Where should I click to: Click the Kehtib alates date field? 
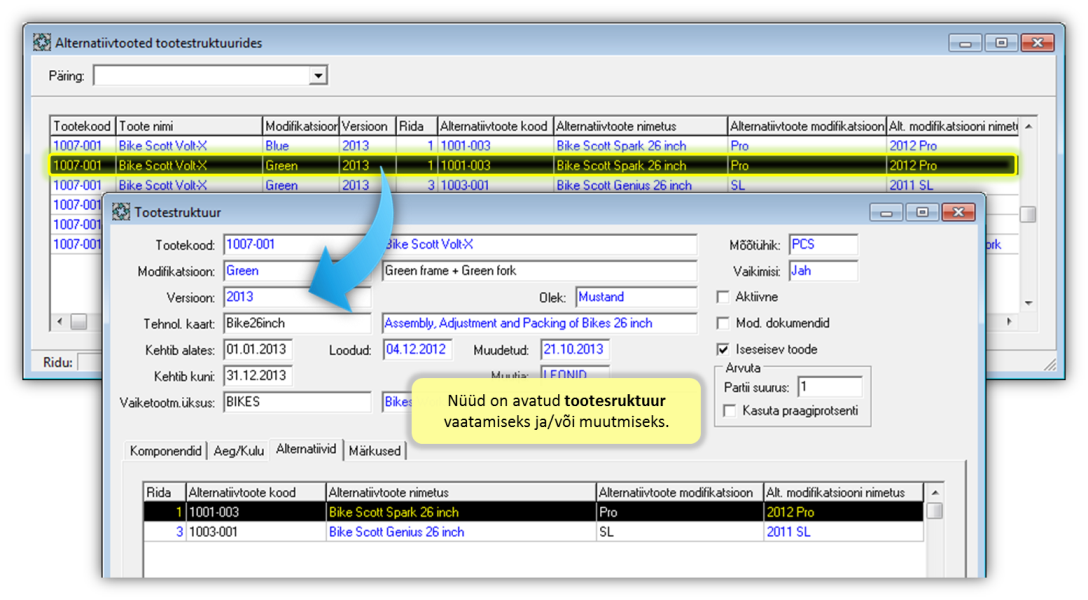coord(257,350)
